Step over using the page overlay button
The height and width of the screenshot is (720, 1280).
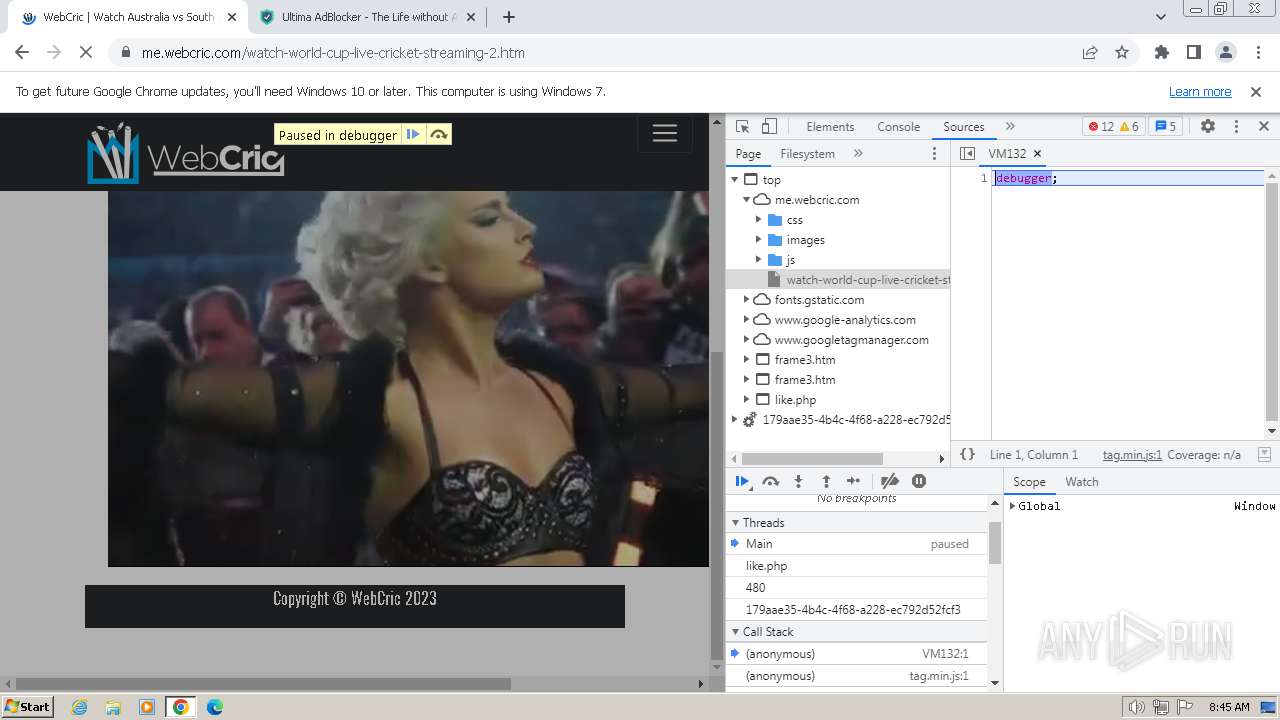tap(439, 135)
